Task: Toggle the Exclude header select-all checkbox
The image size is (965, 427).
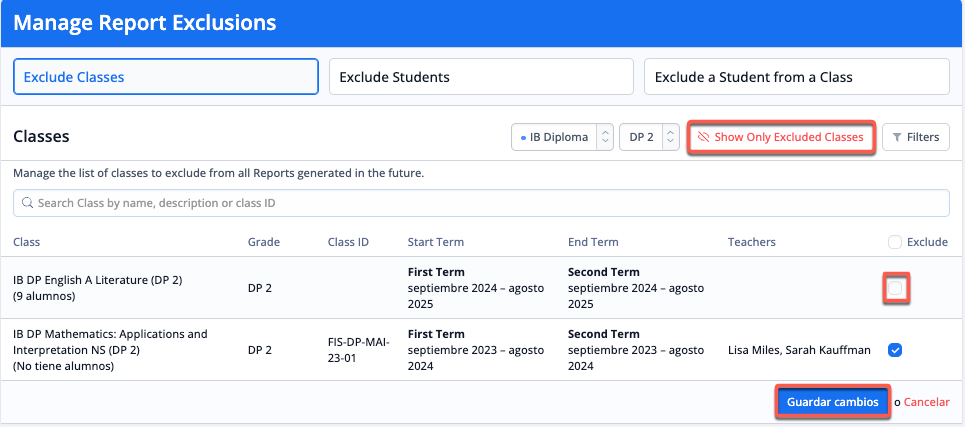Action: pos(895,242)
